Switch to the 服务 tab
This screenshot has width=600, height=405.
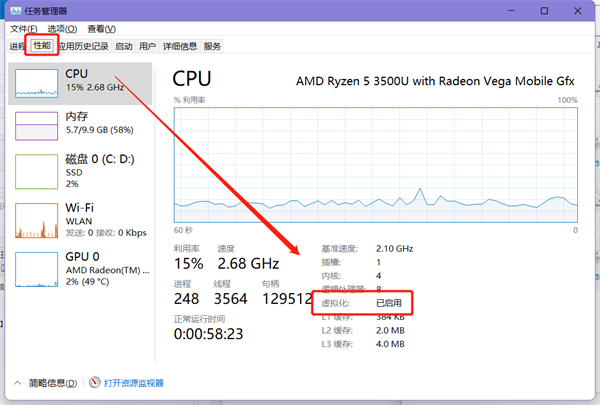click(212, 46)
